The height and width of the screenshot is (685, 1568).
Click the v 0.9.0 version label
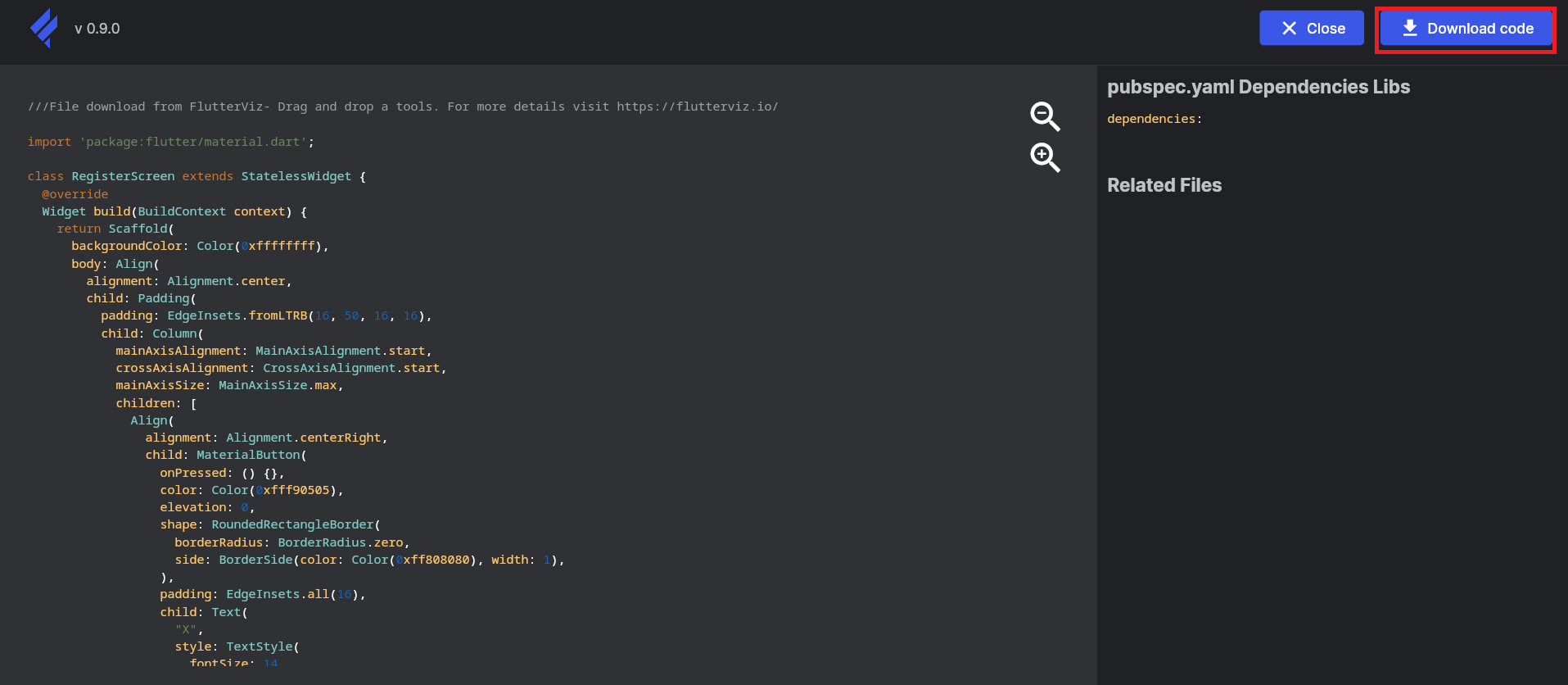coord(97,29)
